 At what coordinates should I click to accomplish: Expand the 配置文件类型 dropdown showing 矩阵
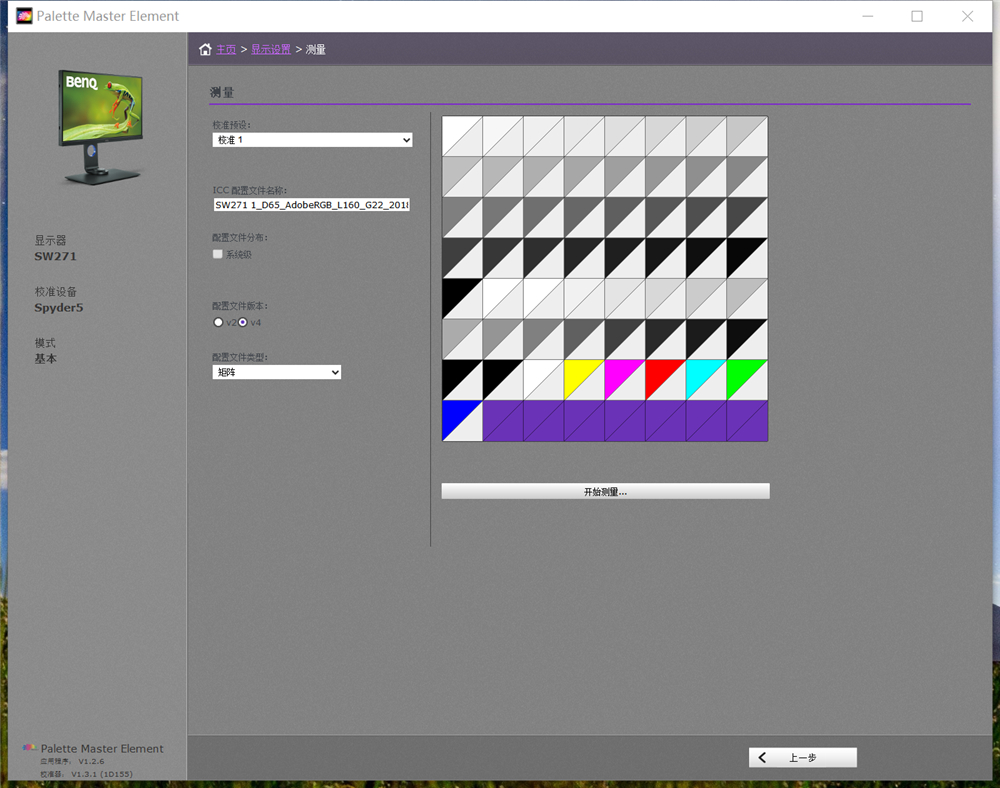click(276, 372)
